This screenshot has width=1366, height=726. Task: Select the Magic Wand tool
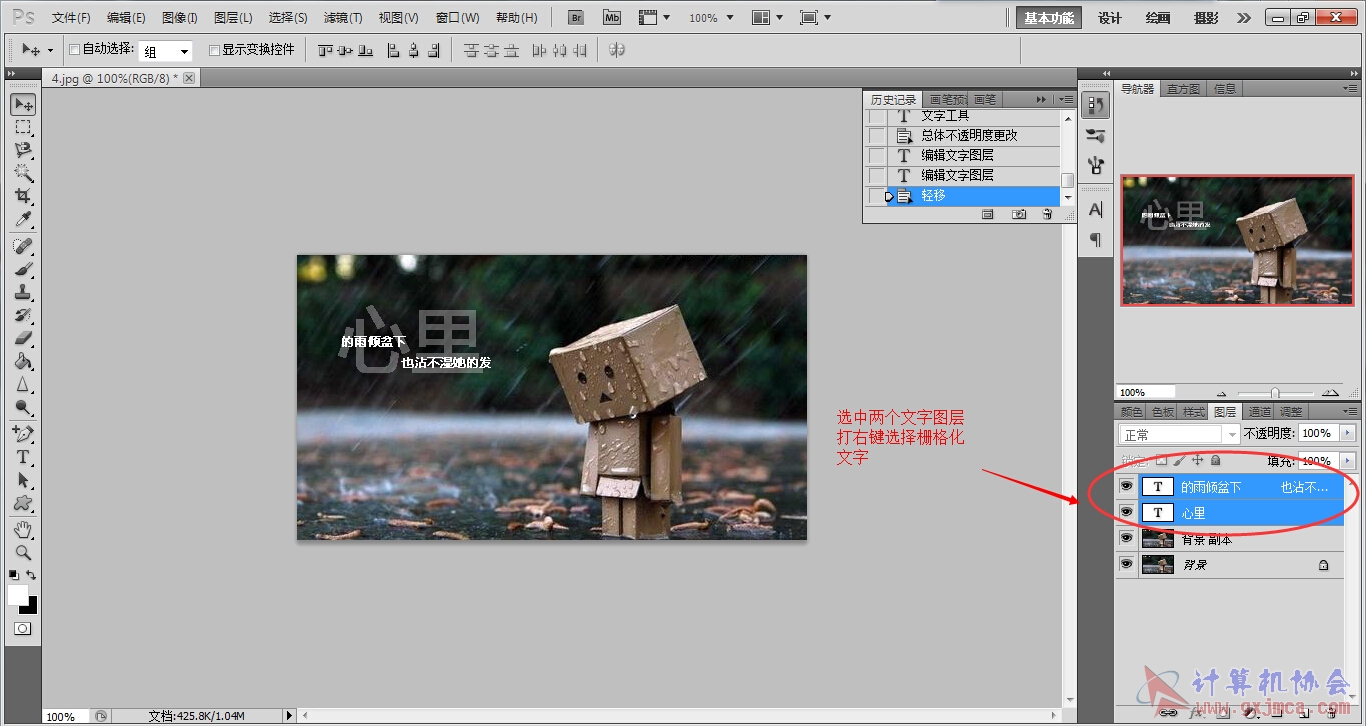(23, 173)
